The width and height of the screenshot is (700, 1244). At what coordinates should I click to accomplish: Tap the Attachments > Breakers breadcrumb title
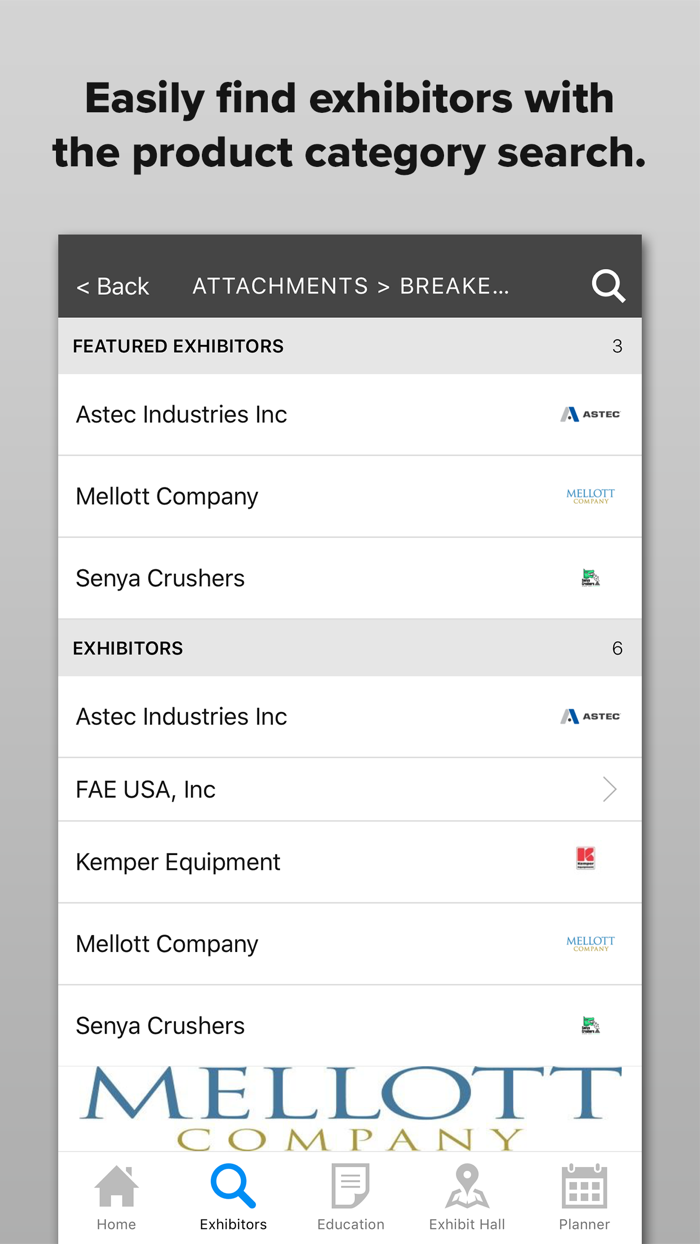click(x=350, y=286)
